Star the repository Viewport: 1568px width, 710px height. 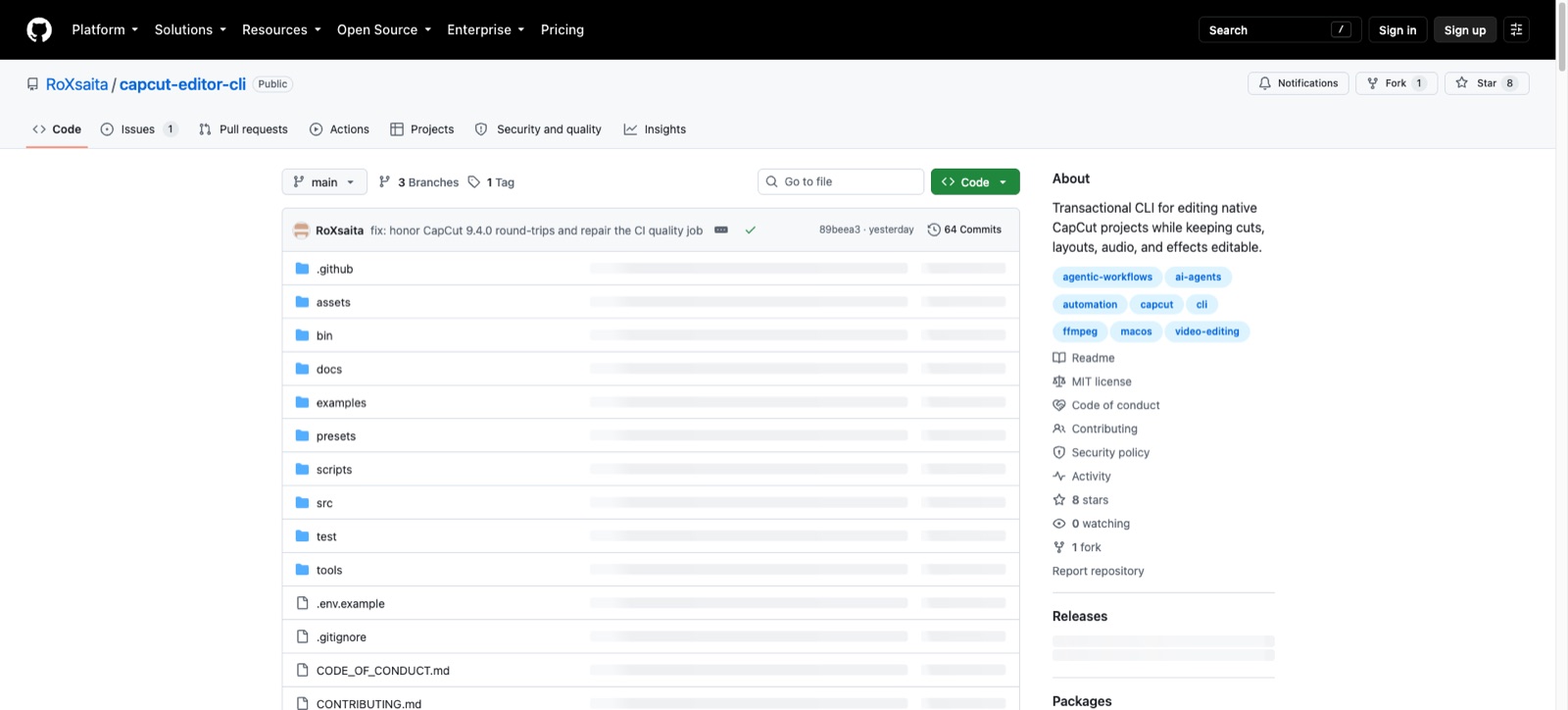(1487, 83)
